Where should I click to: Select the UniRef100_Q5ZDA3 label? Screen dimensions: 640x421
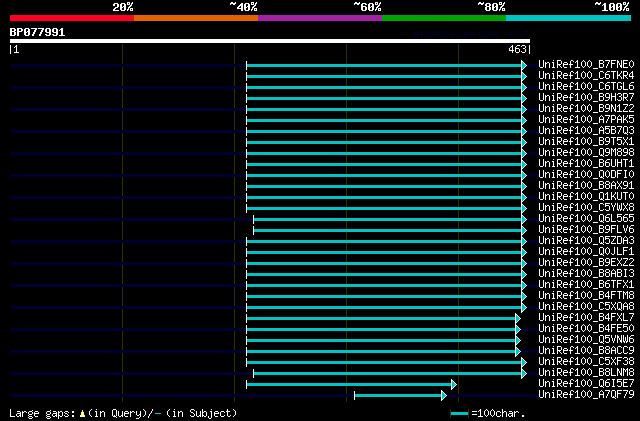pyautogui.click(x=586, y=241)
